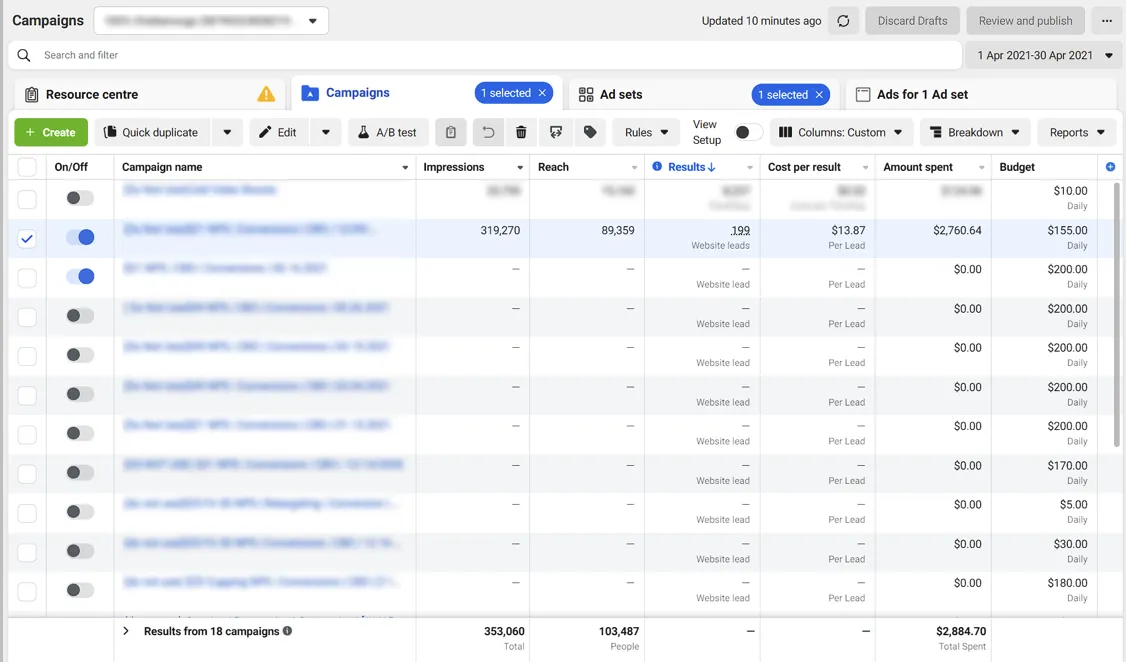This screenshot has height=662, width=1126.
Task: Open the Columns: Custom dropdown
Action: 841,132
